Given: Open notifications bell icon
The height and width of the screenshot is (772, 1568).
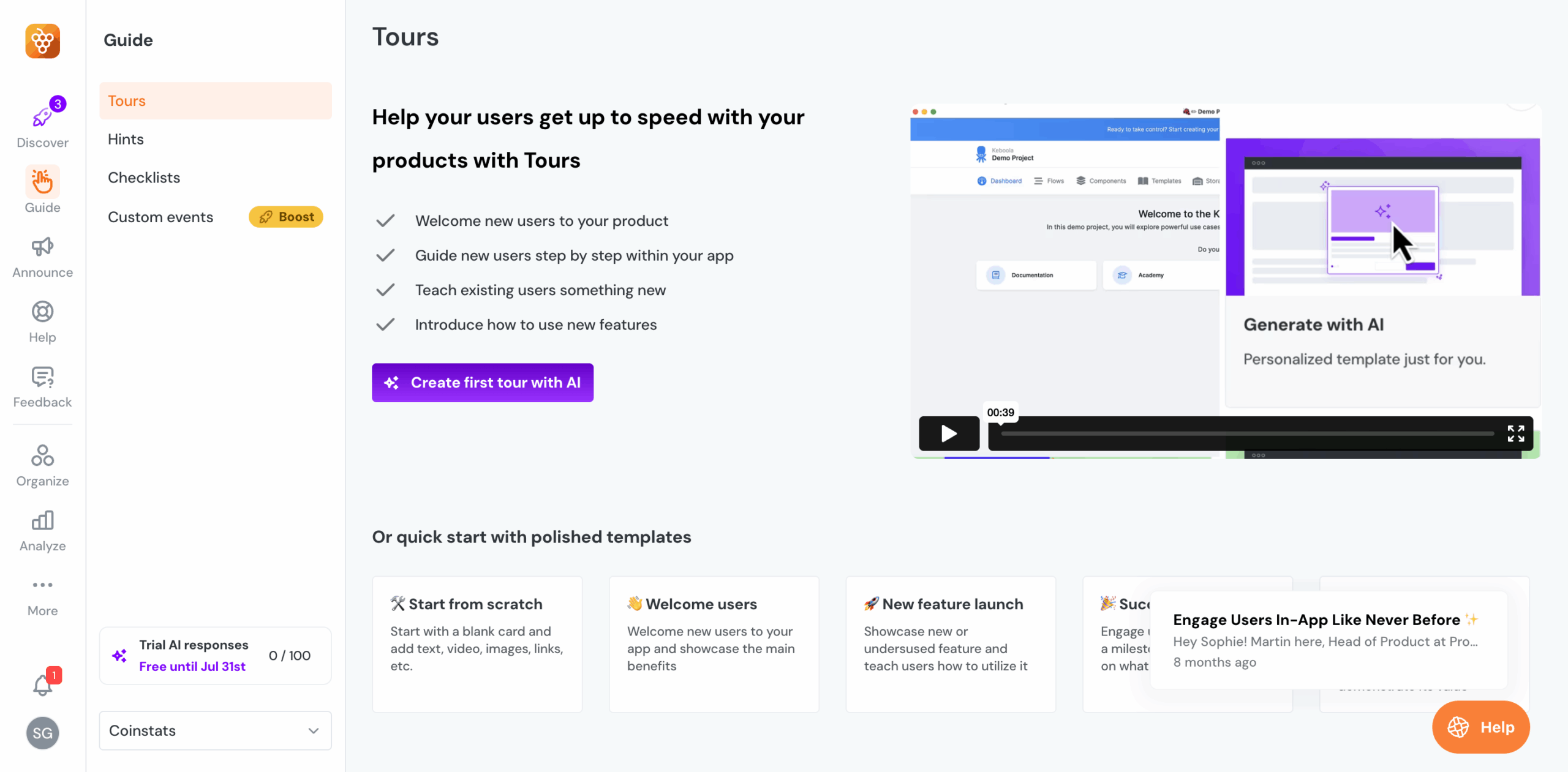Looking at the screenshot, I should tap(42, 685).
